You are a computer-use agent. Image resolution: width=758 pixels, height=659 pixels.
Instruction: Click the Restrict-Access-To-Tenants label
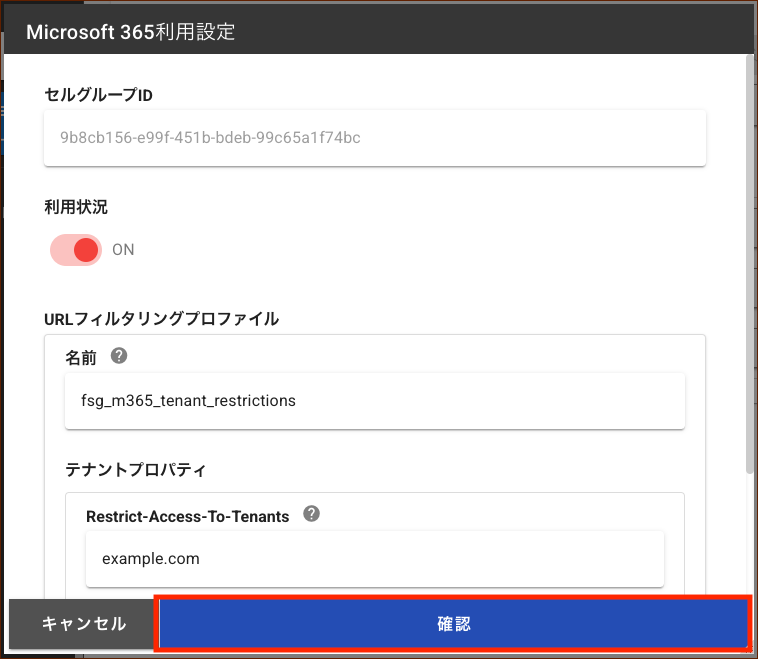click(188, 516)
